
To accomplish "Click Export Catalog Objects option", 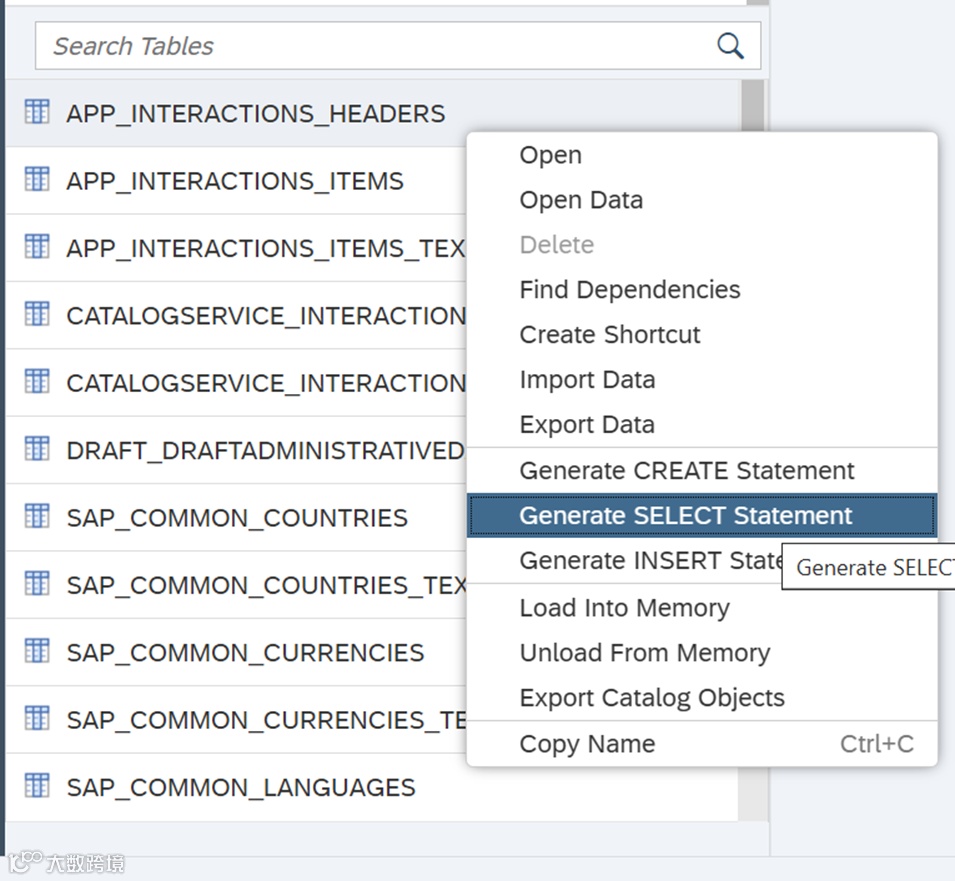I will pyautogui.click(x=652, y=698).
